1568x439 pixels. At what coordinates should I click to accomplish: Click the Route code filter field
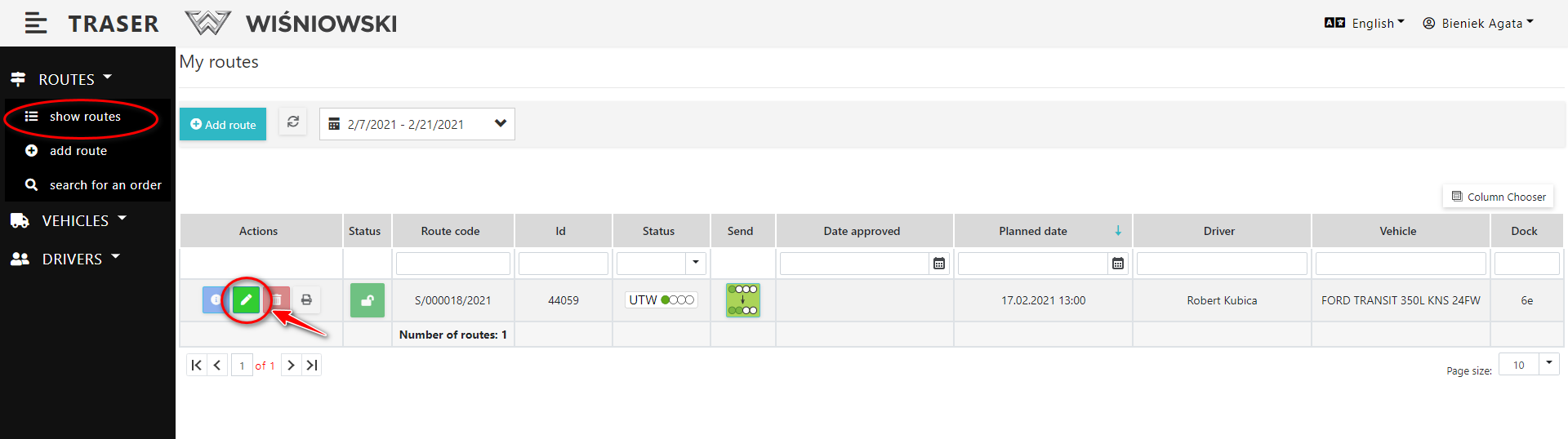pyautogui.click(x=452, y=264)
